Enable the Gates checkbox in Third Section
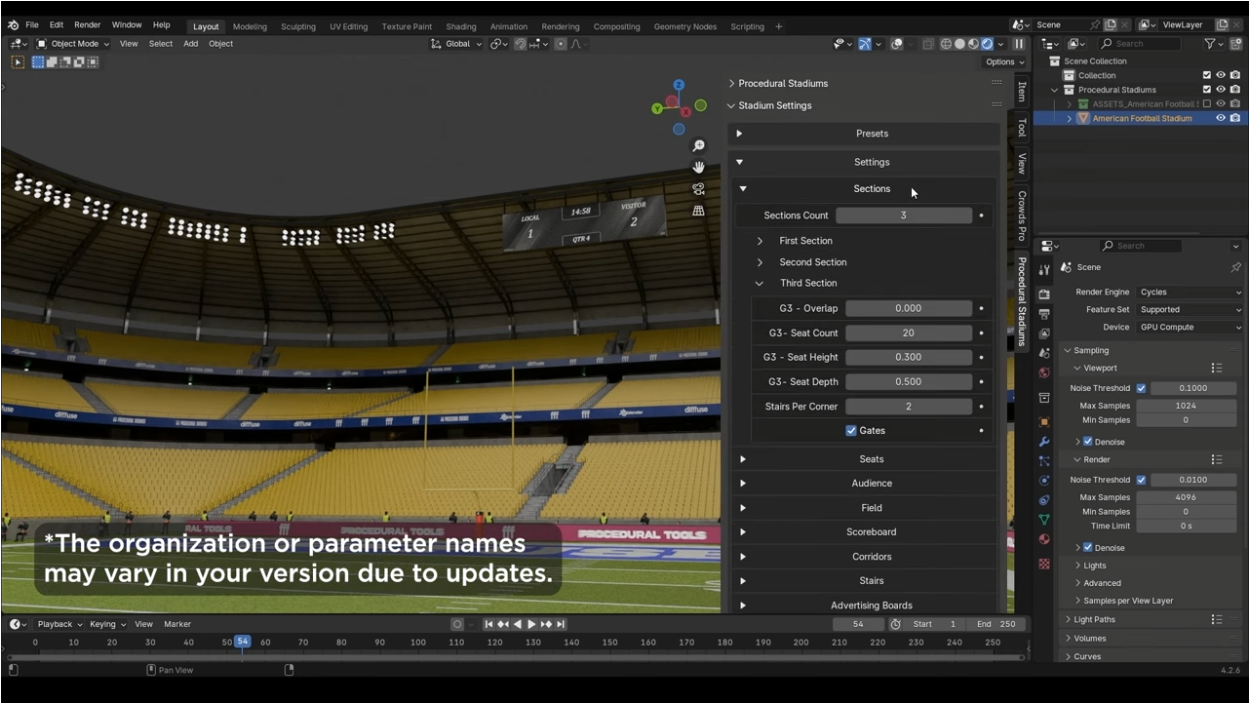Screen dimensions: 1249x703 (851, 430)
